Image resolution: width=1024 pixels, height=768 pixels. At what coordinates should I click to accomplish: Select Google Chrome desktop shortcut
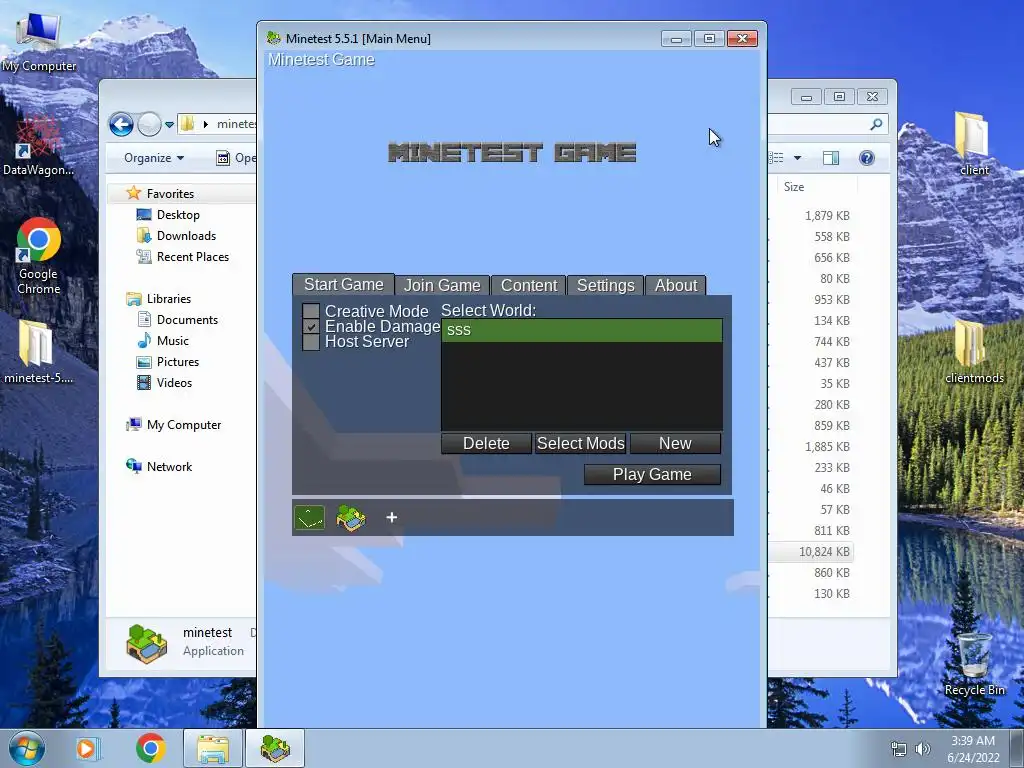click(x=38, y=256)
